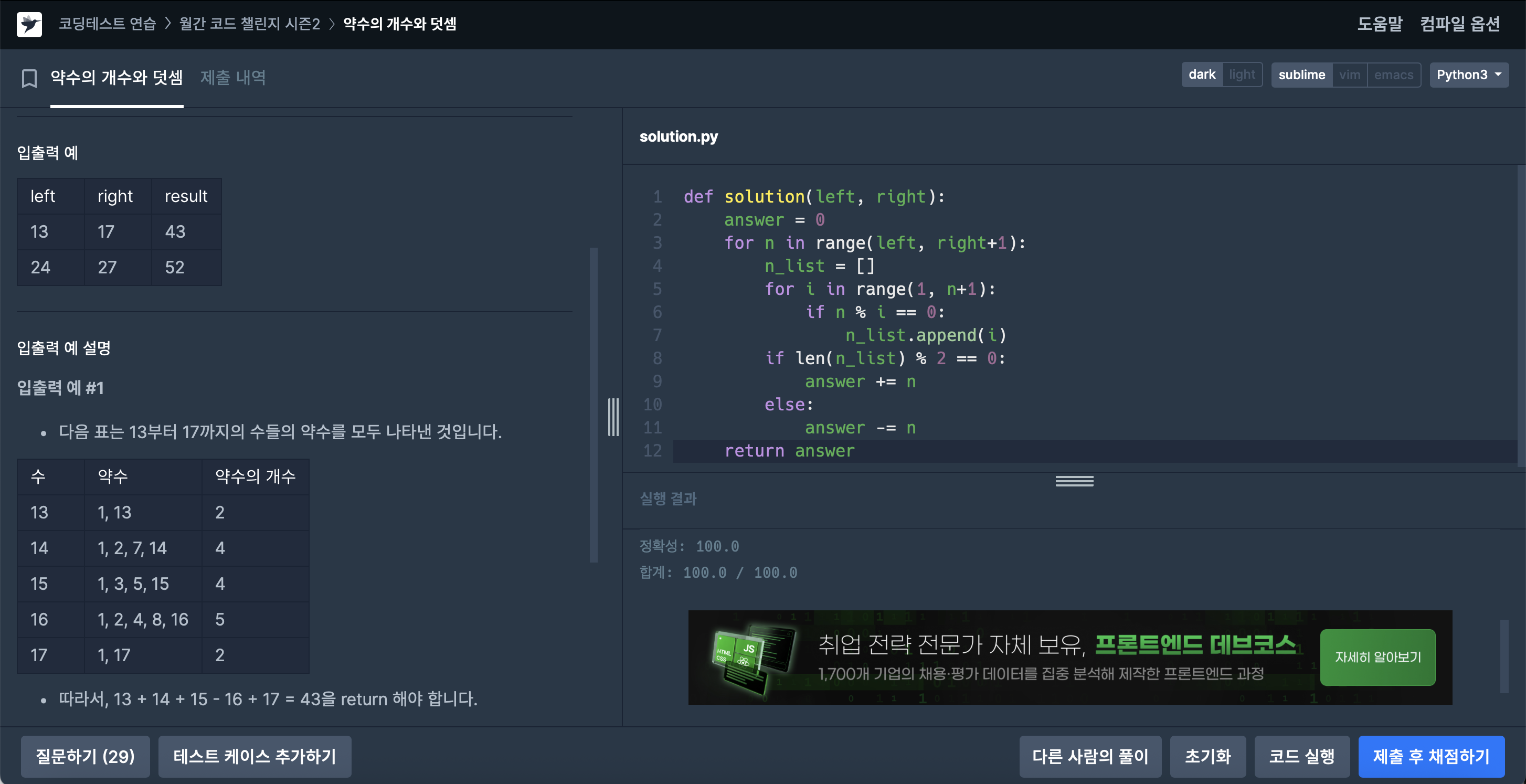Select the dark theme toggle
This screenshot has height=784, width=1526.
[x=1201, y=75]
